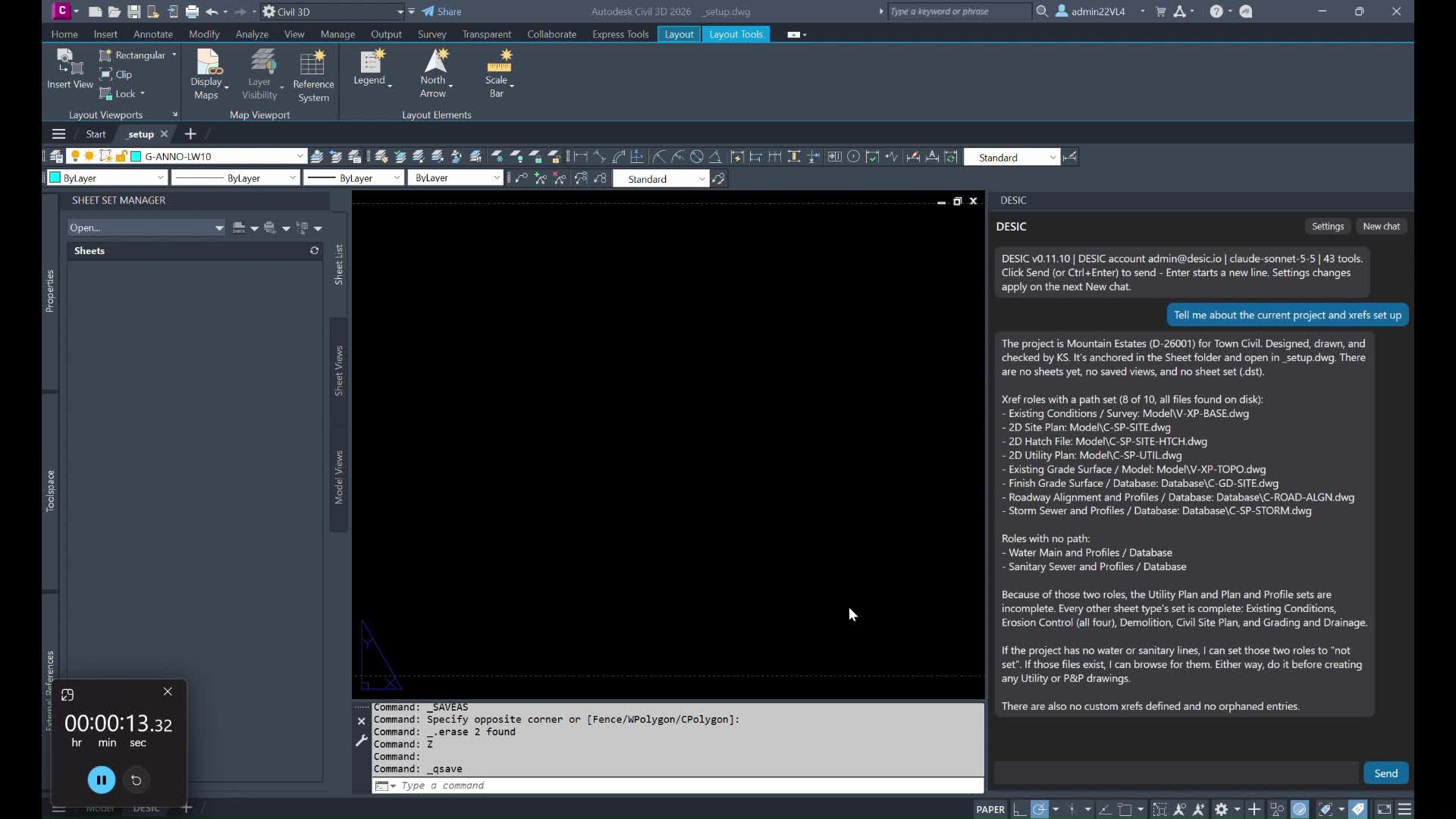The image size is (1456, 819).
Task: Refresh the Sheets list
Action: pos(314,250)
